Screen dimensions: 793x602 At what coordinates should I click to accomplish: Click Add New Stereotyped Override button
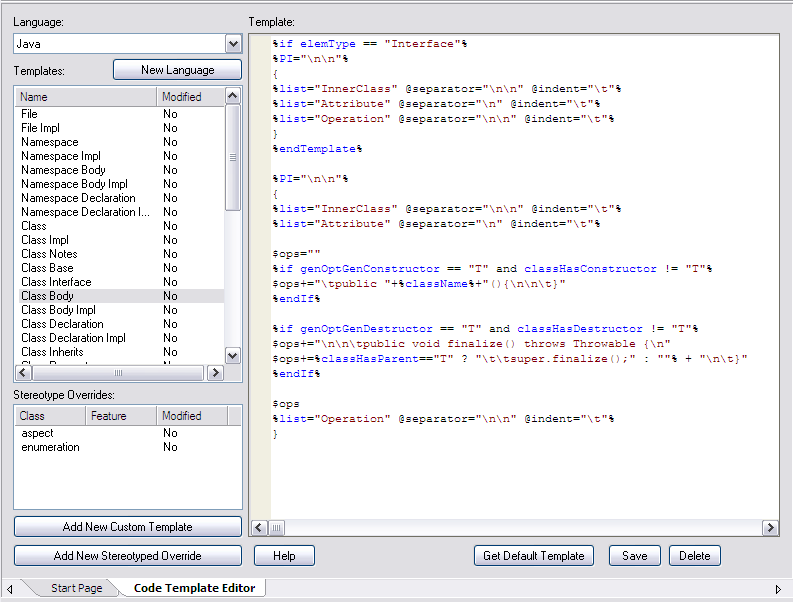click(127, 555)
